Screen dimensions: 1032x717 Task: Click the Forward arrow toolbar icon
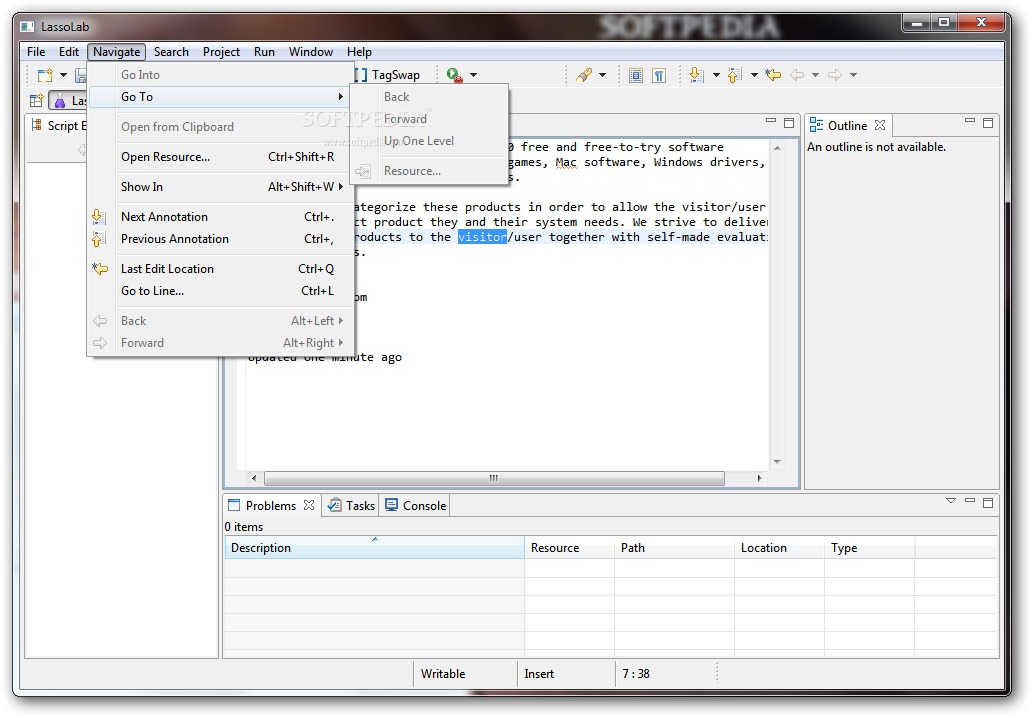click(835, 75)
